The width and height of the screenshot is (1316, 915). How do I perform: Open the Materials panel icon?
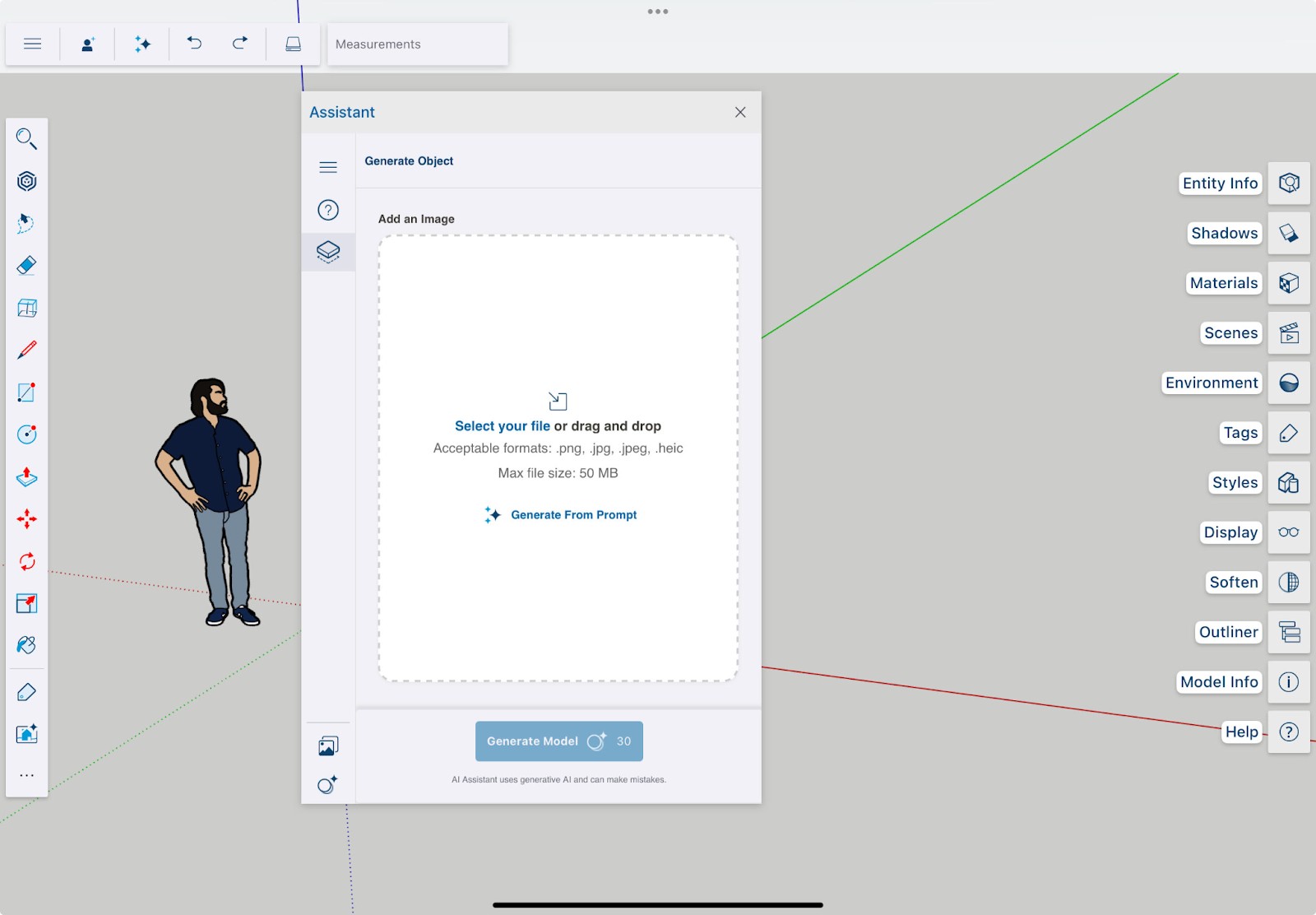[x=1288, y=283]
